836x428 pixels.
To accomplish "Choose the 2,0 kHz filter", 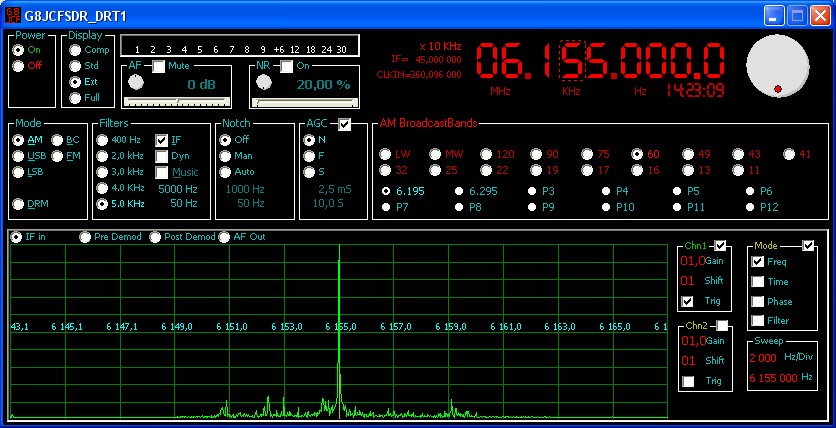I will click(x=102, y=157).
